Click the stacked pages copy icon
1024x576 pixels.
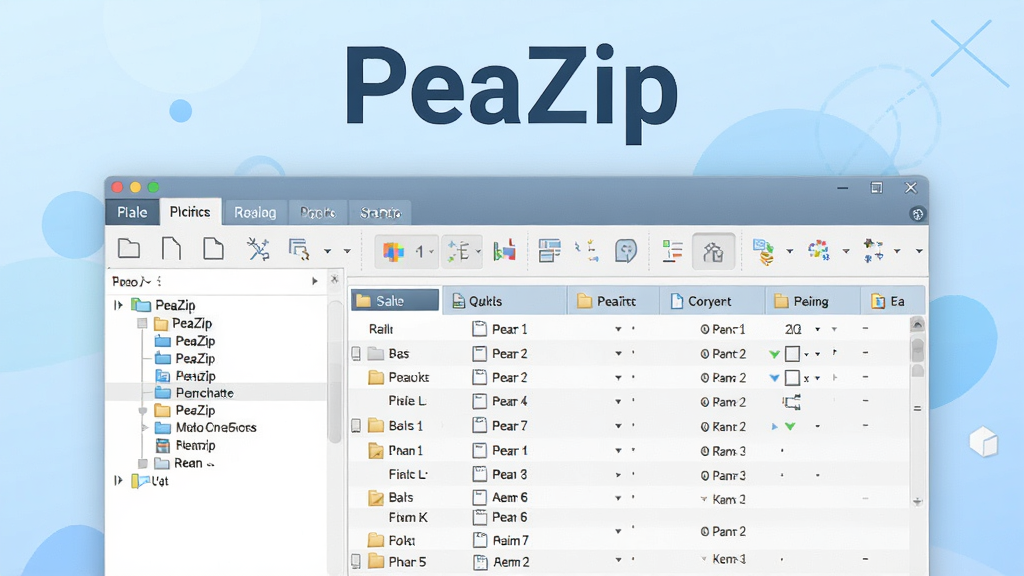[299, 249]
